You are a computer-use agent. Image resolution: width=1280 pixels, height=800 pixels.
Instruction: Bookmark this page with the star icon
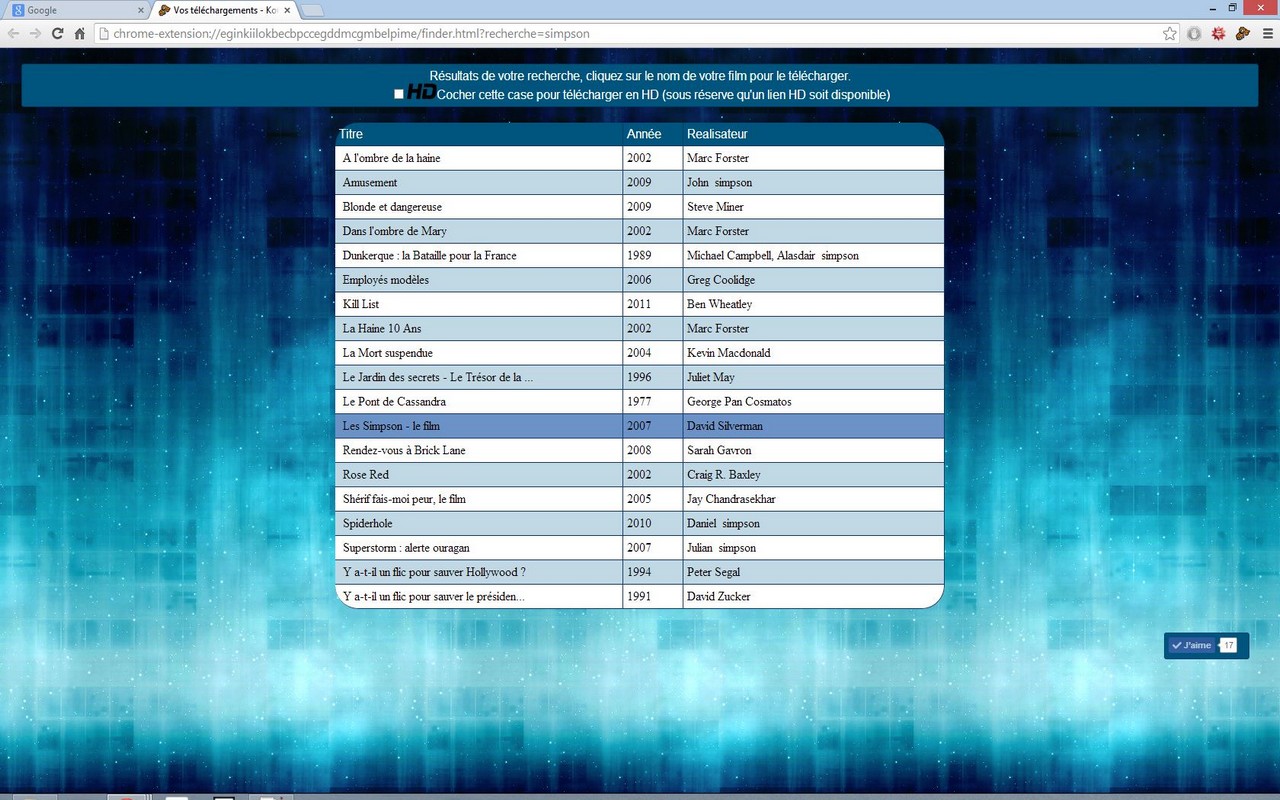click(x=1170, y=33)
